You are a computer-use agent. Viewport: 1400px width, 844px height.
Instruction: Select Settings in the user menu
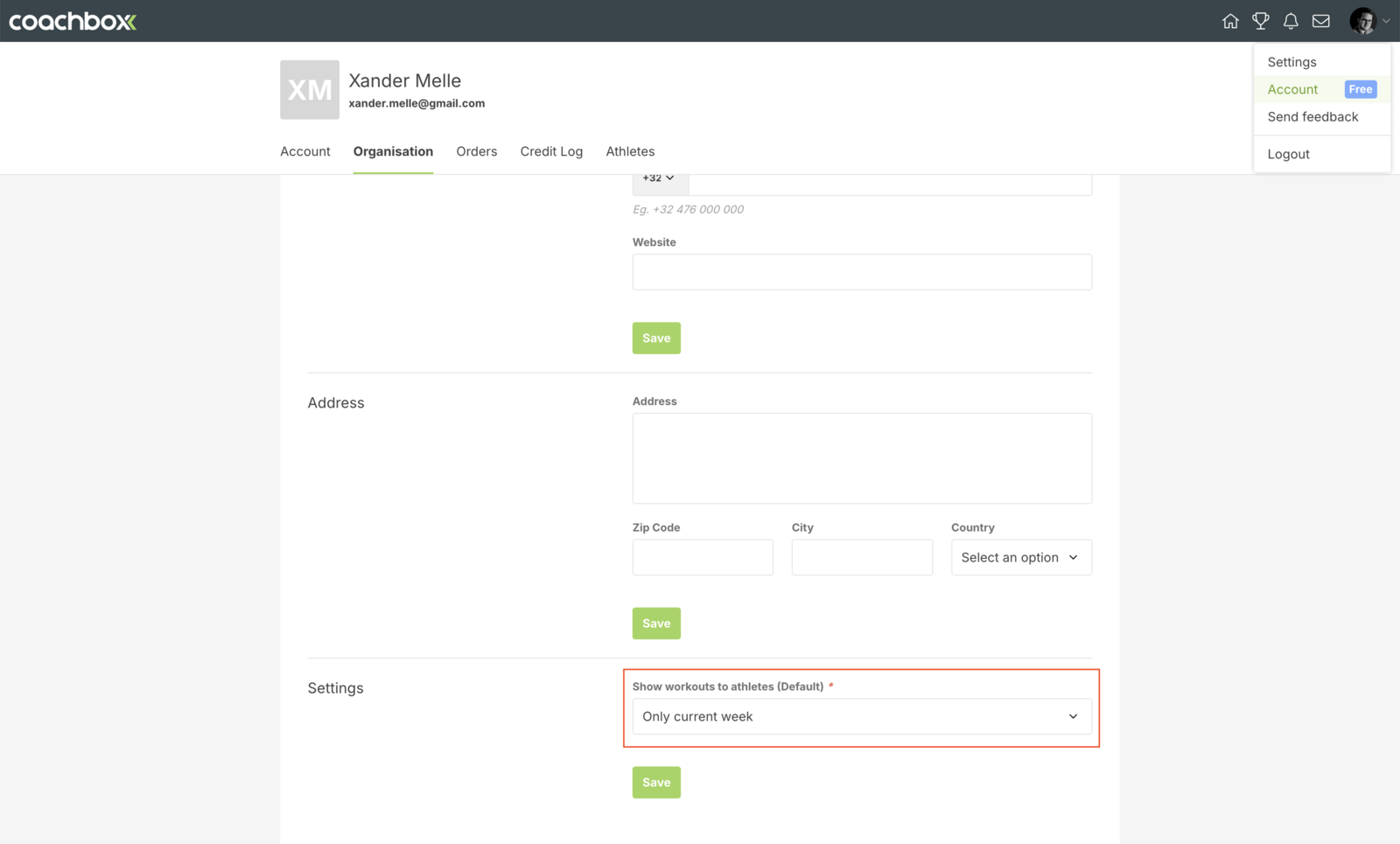coord(1291,62)
